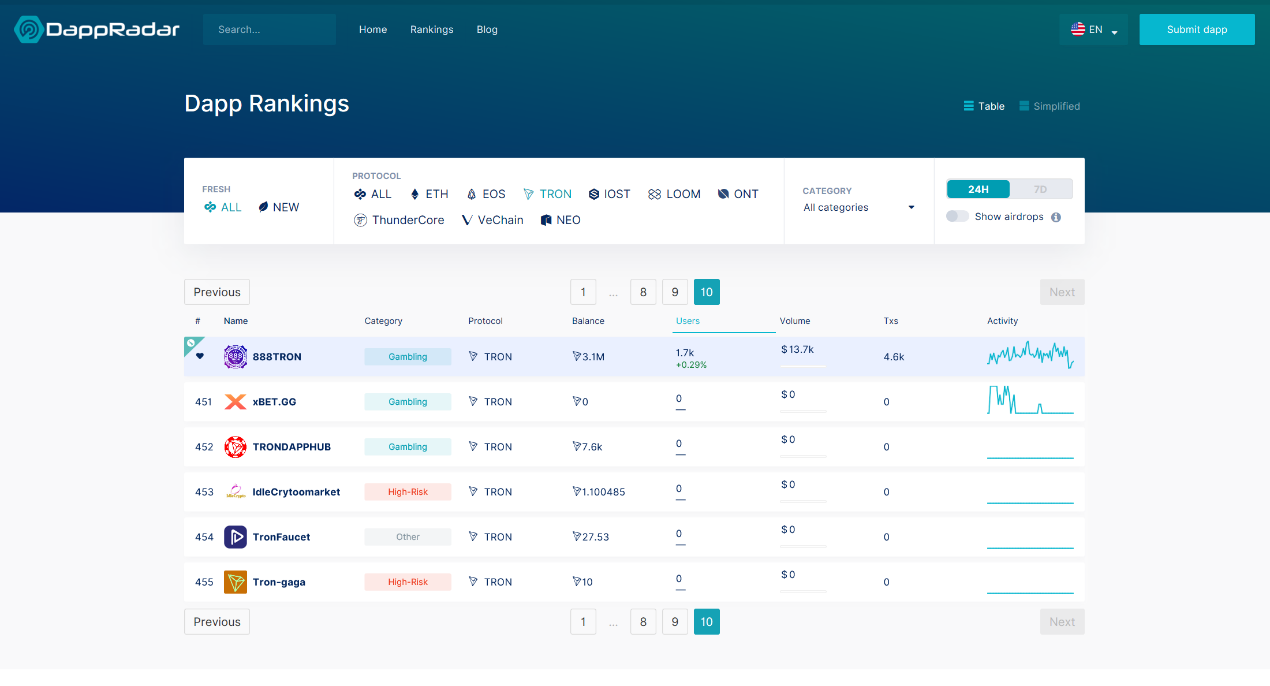The width and height of the screenshot is (1270, 686).
Task: Switch to the 24H timeframe
Action: [x=978, y=189]
